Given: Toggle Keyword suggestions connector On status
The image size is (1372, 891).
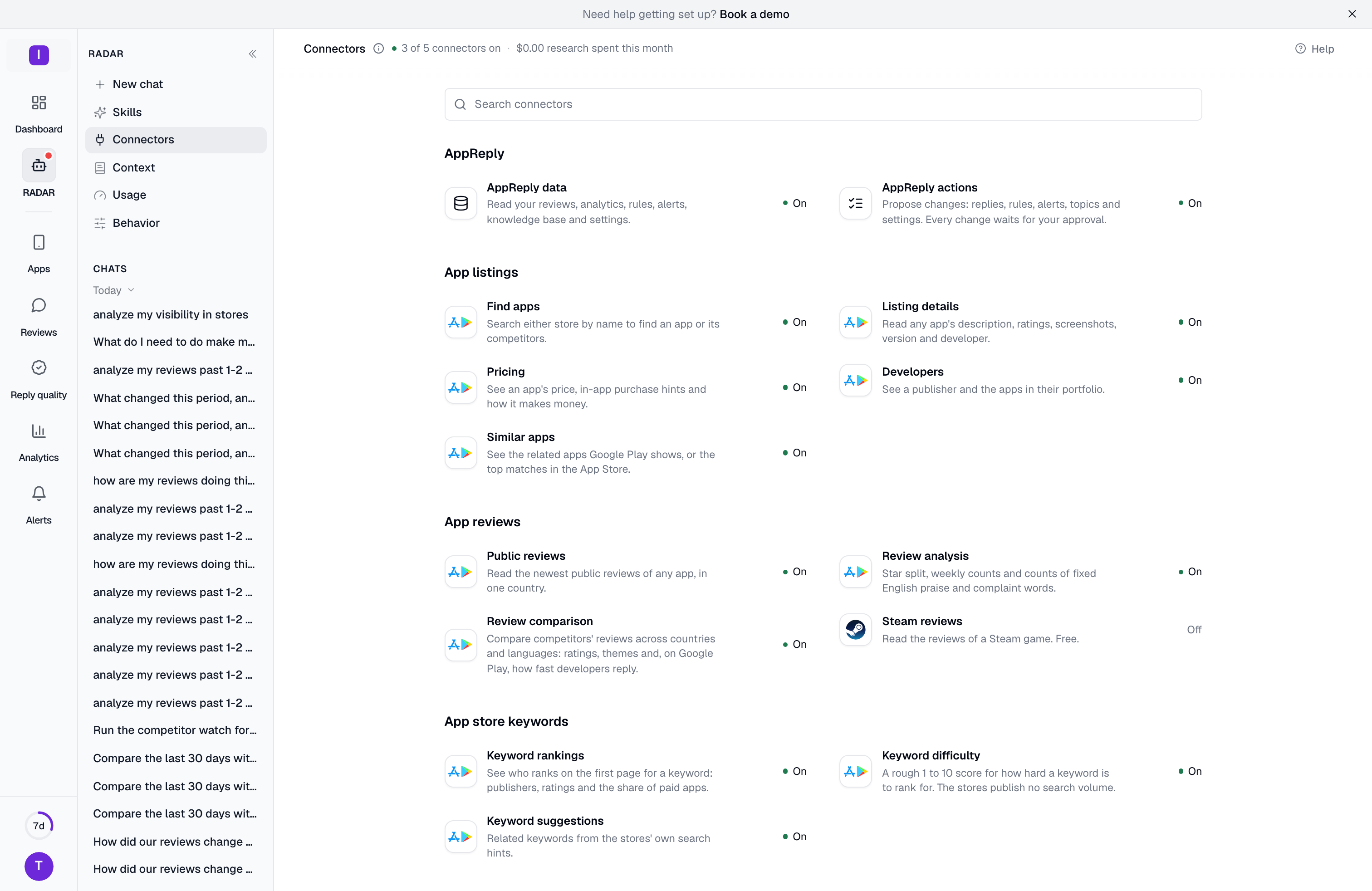Looking at the screenshot, I should pyautogui.click(x=794, y=837).
